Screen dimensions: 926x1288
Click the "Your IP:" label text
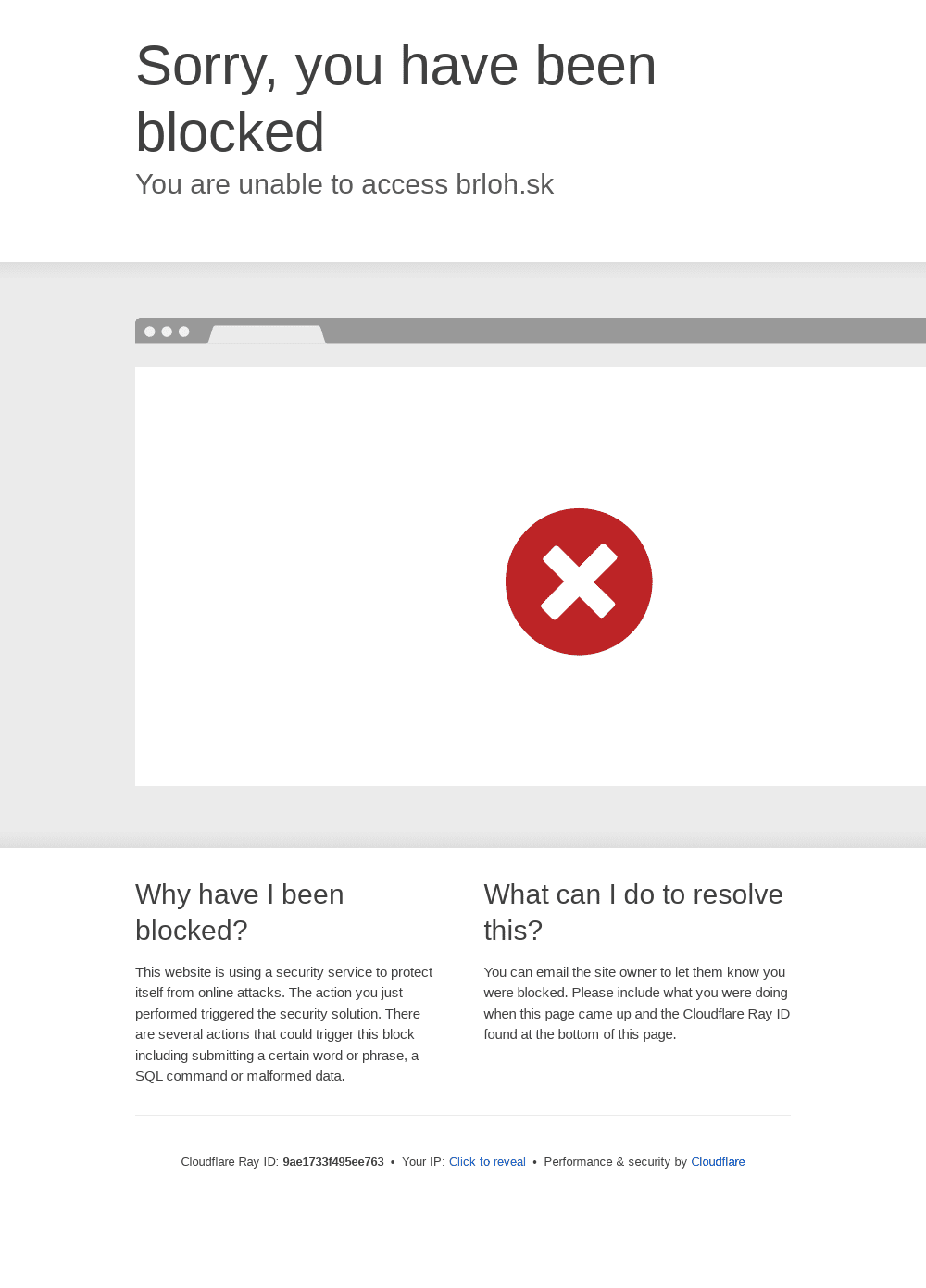click(x=423, y=1162)
